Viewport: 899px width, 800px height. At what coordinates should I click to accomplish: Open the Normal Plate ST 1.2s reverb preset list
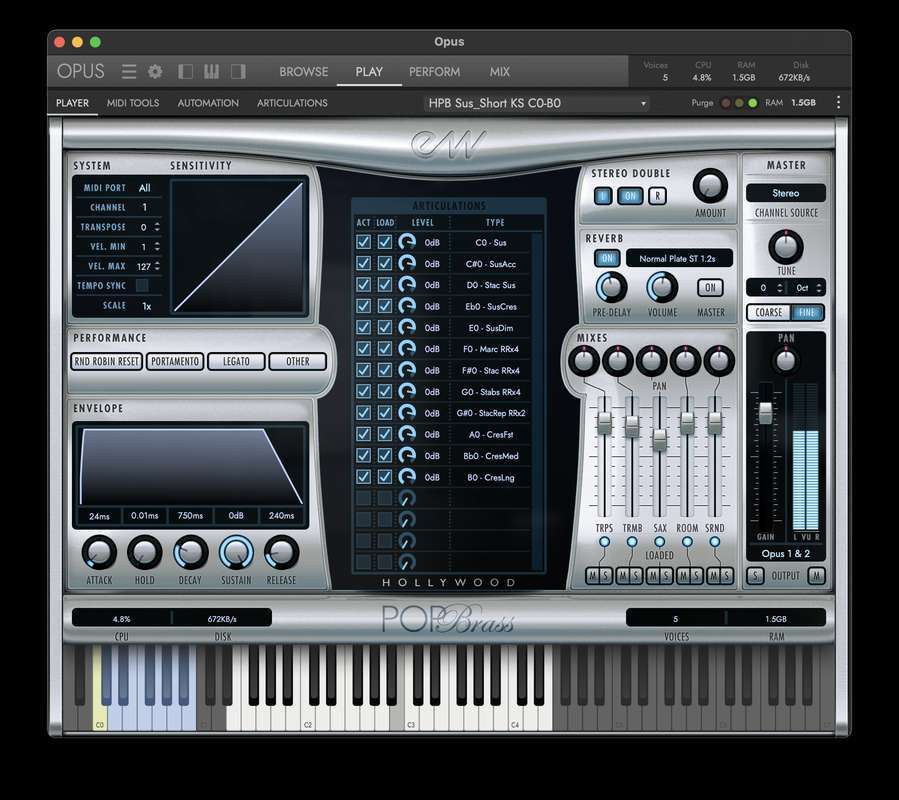679,258
